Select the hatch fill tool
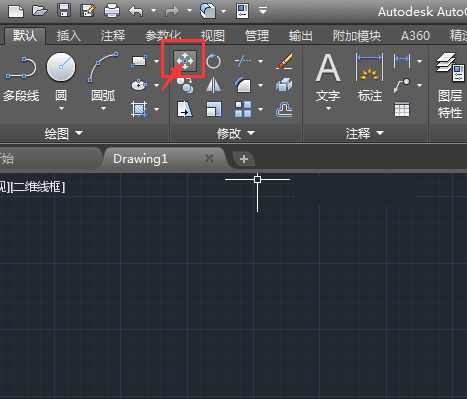 [x=139, y=109]
